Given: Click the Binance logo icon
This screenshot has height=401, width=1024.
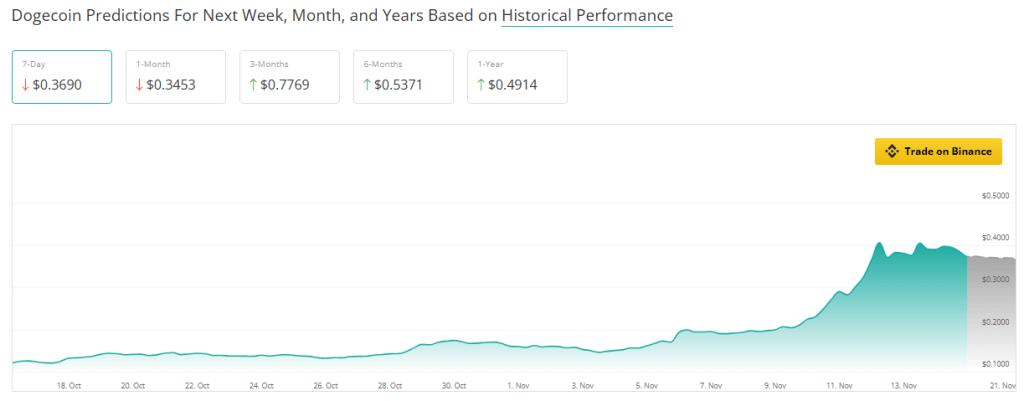Looking at the screenshot, I should coord(892,152).
